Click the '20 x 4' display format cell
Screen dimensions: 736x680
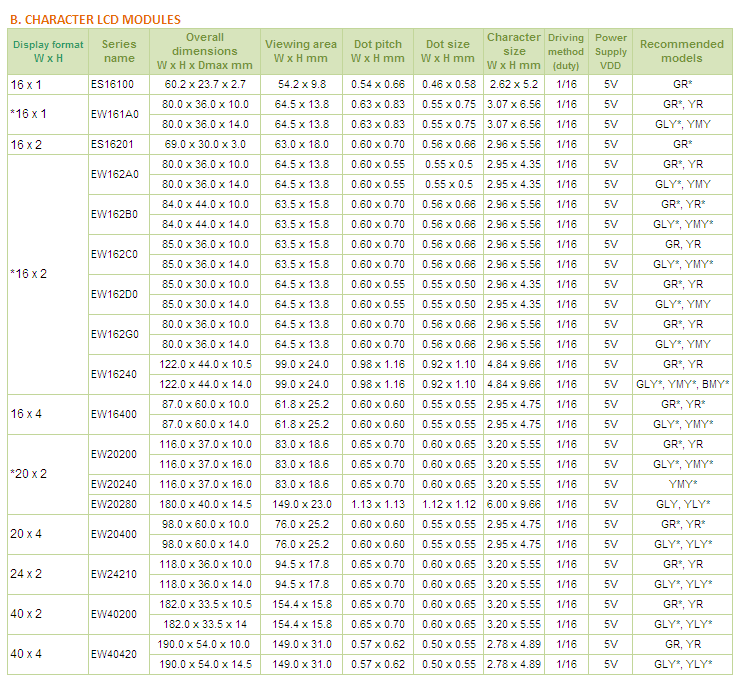pyautogui.click(x=48, y=534)
